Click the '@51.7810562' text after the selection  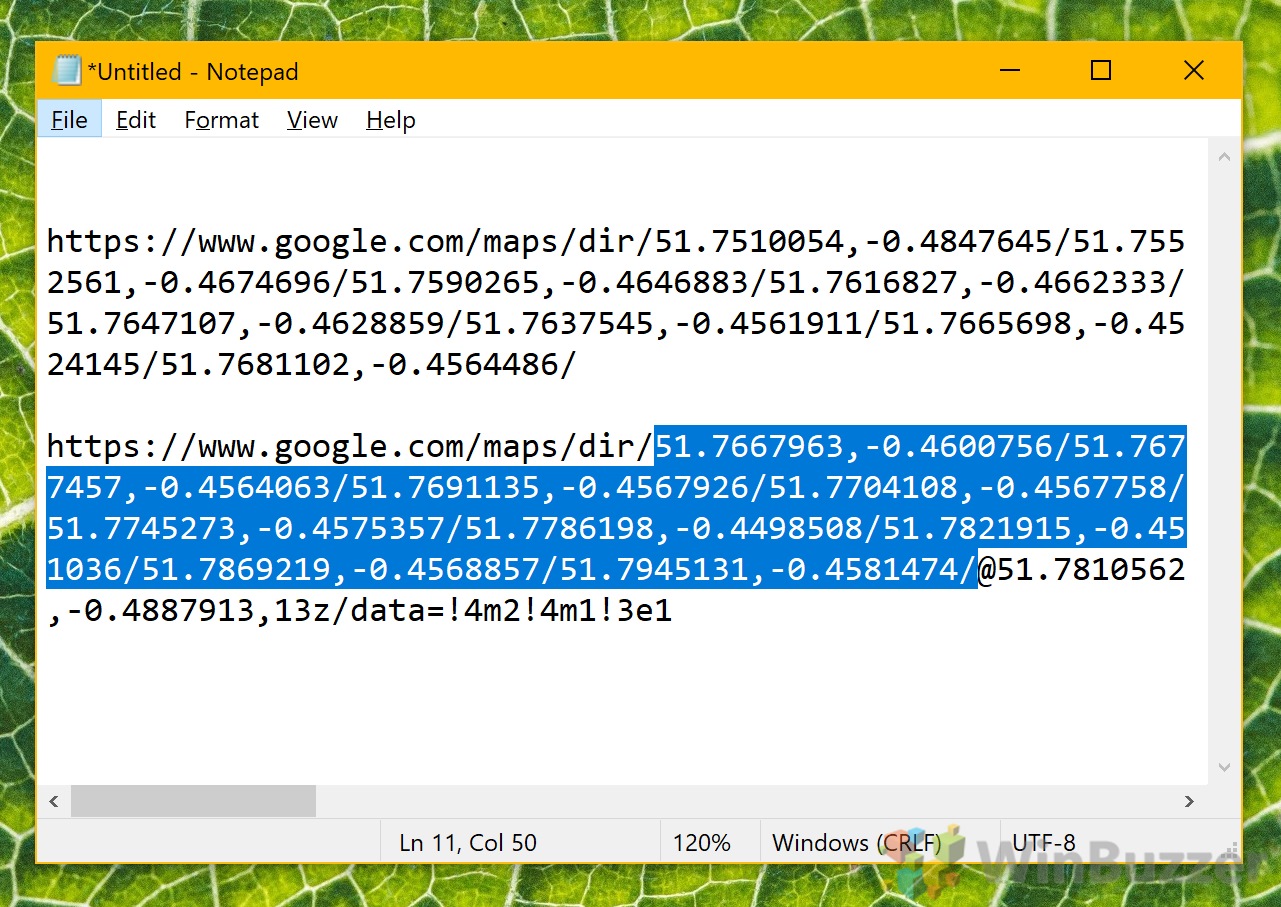tap(1081, 570)
